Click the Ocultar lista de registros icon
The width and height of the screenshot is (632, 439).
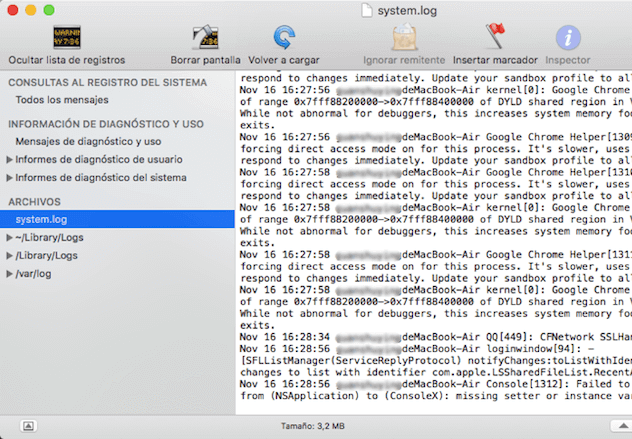point(67,37)
